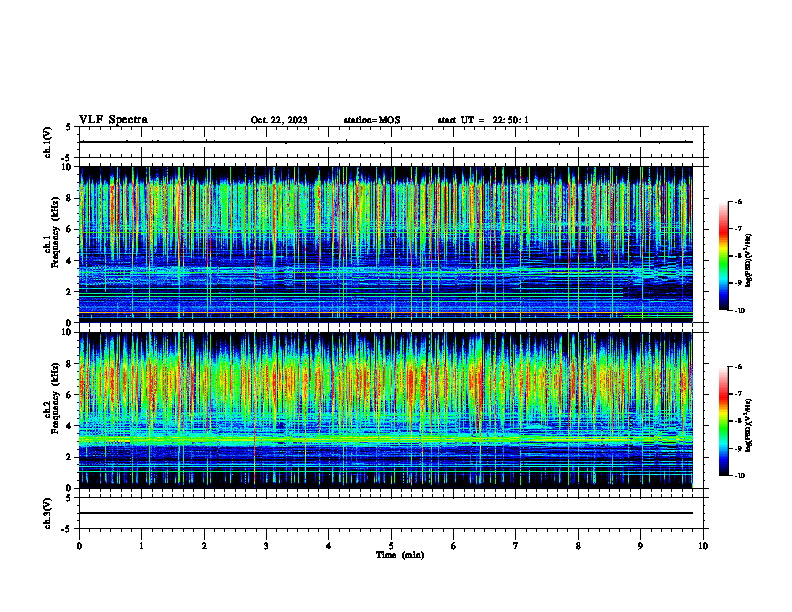
Task: Click the "station=MOS" header label
Action: (x=372, y=120)
